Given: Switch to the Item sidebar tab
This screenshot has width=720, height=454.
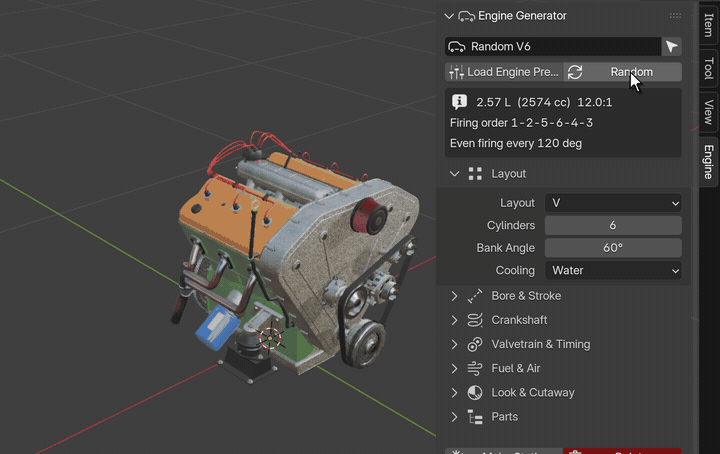Looking at the screenshot, I should click(709, 25).
